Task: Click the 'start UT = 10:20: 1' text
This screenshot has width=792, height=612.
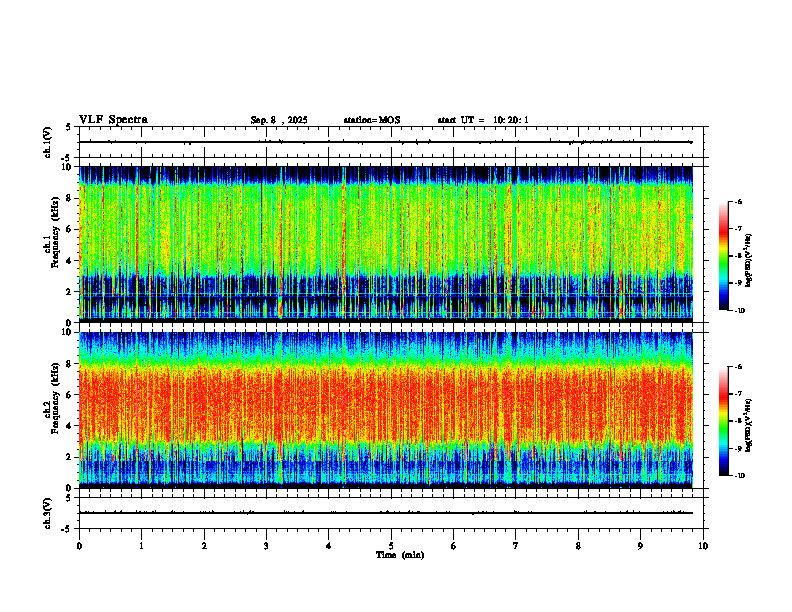Action: tap(483, 120)
